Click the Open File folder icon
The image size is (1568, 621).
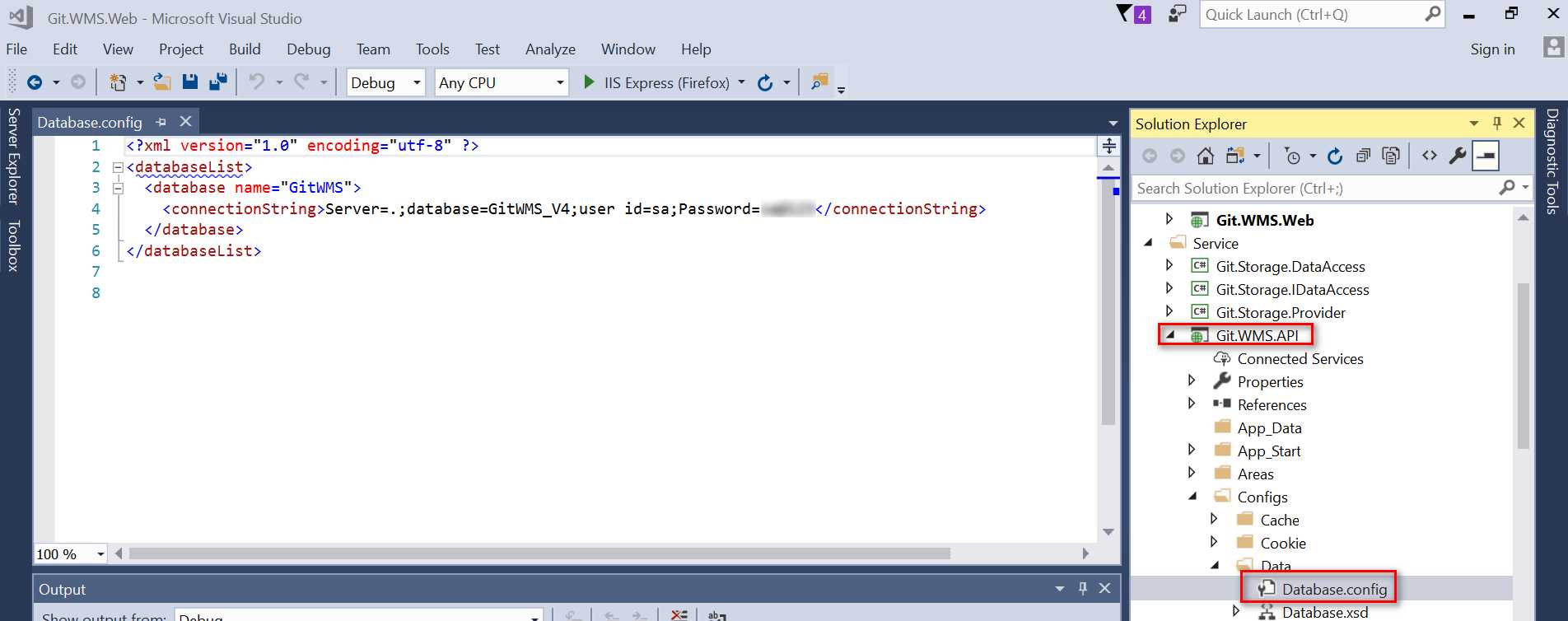coord(162,82)
